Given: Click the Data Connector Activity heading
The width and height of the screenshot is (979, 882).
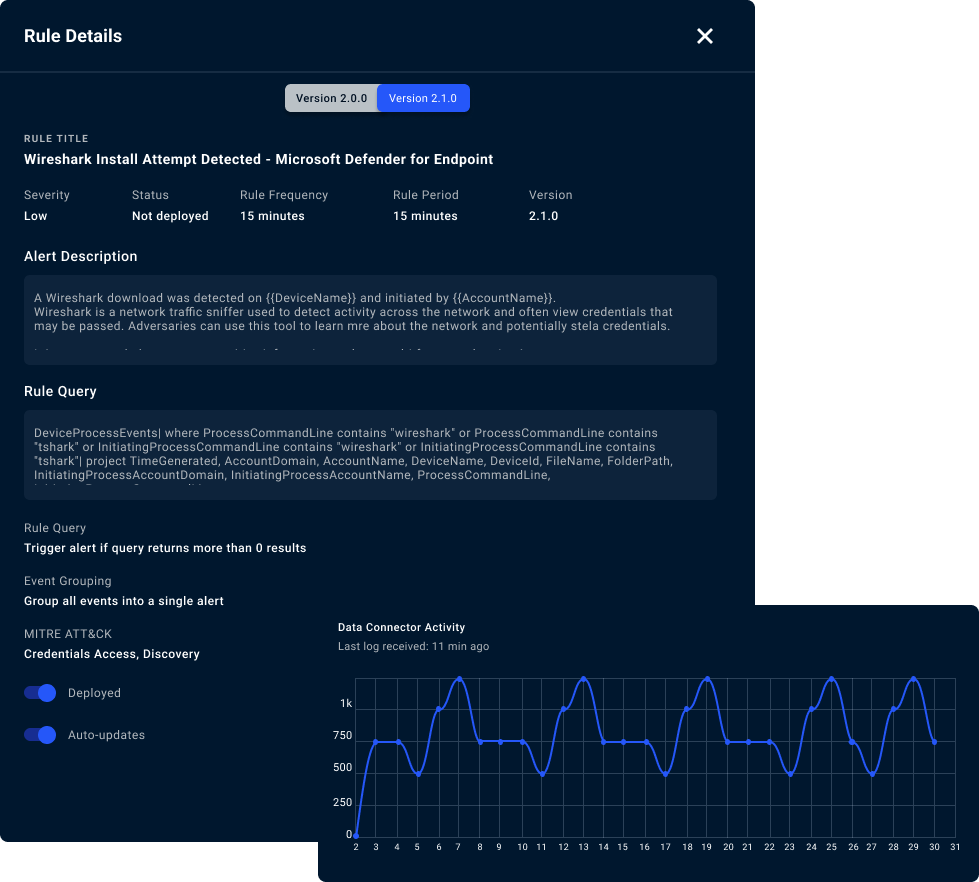Looking at the screenshot, I should tap(401, 627).
